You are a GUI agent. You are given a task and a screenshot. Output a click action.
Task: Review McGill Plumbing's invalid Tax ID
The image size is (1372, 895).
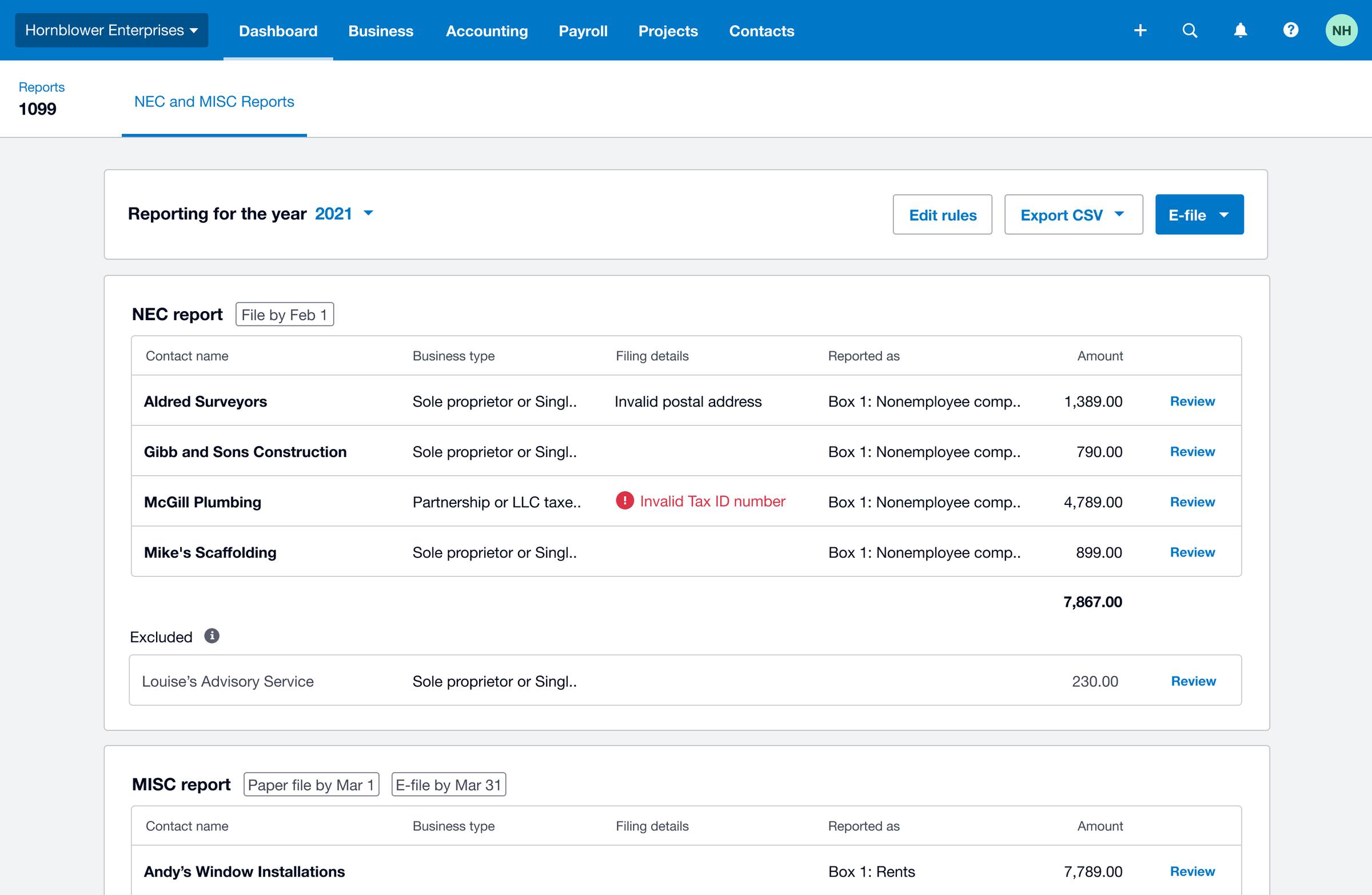pos(1192,501)
